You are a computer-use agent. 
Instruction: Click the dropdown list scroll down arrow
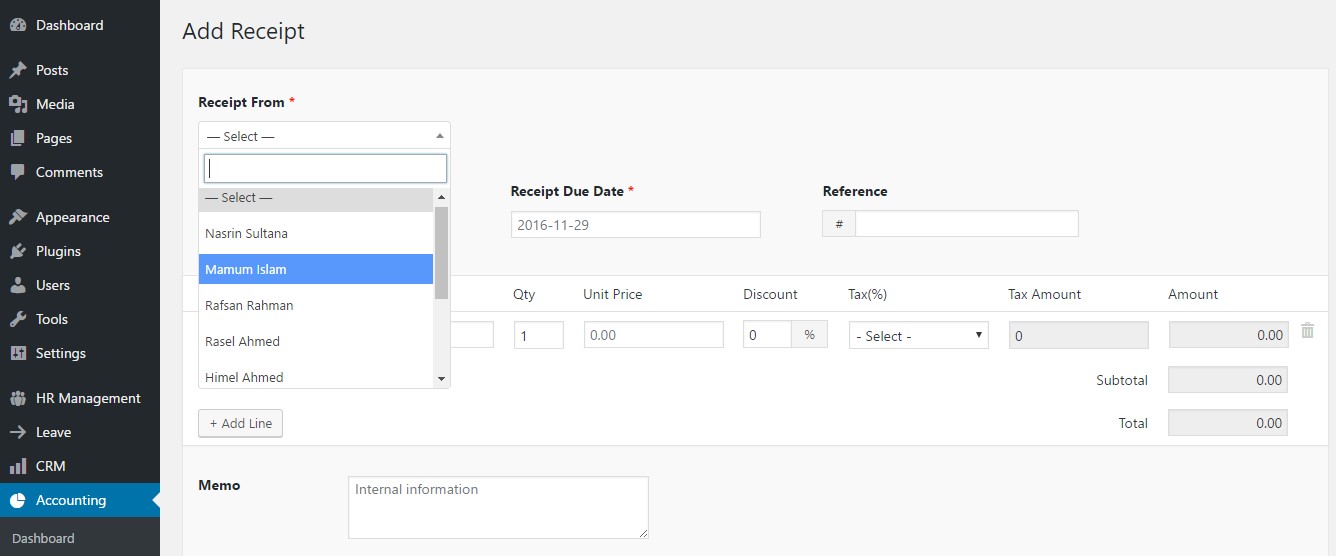coord(441,379)
